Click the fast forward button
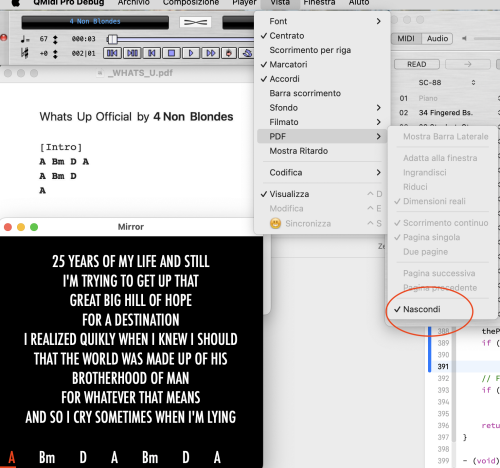The image size is (500, 468). click(210, 53)
